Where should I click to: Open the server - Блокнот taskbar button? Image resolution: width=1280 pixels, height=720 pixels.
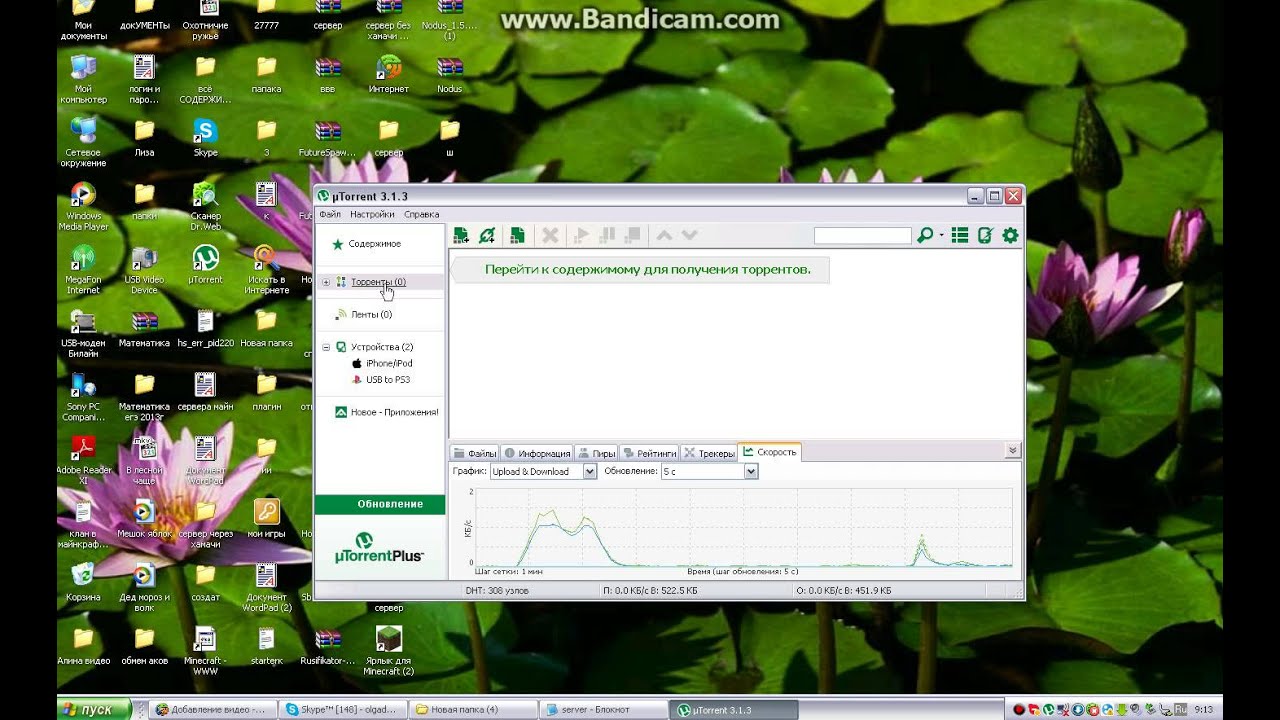tap(601, 709)
